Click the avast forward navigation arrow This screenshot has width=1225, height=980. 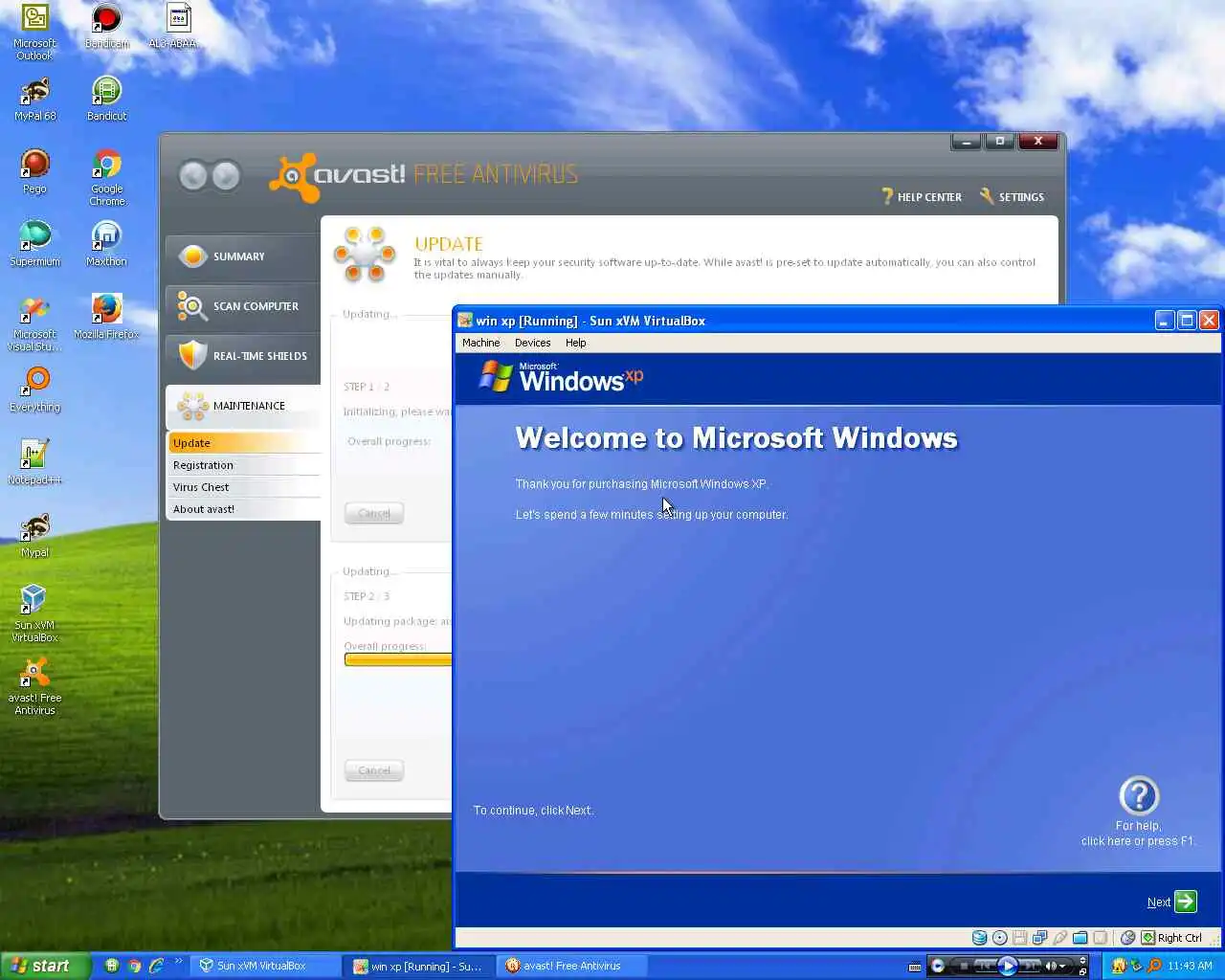[x=226, y=175]
